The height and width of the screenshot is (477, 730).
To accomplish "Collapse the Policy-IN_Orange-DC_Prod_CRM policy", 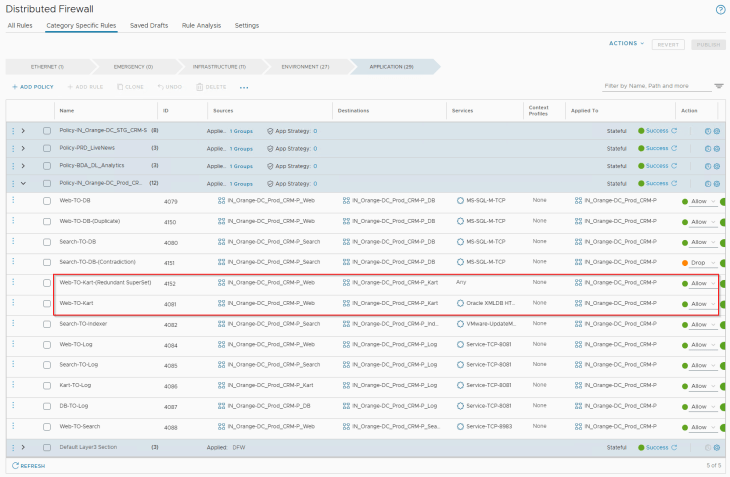I will 22,184.
